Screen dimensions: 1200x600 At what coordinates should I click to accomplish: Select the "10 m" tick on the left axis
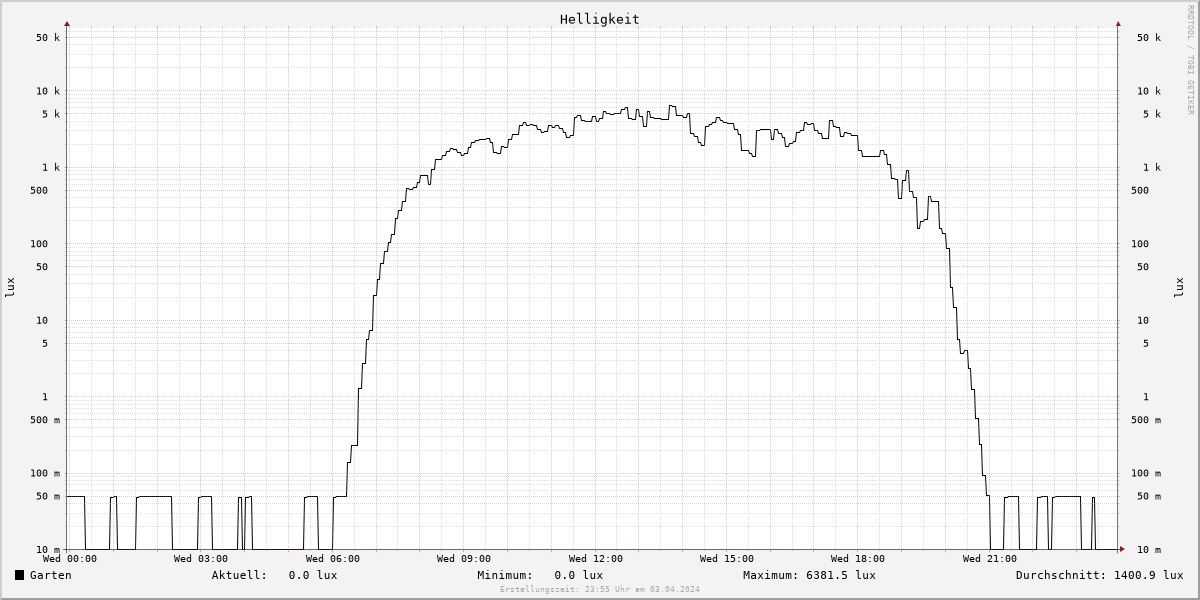tap(48, 550)
